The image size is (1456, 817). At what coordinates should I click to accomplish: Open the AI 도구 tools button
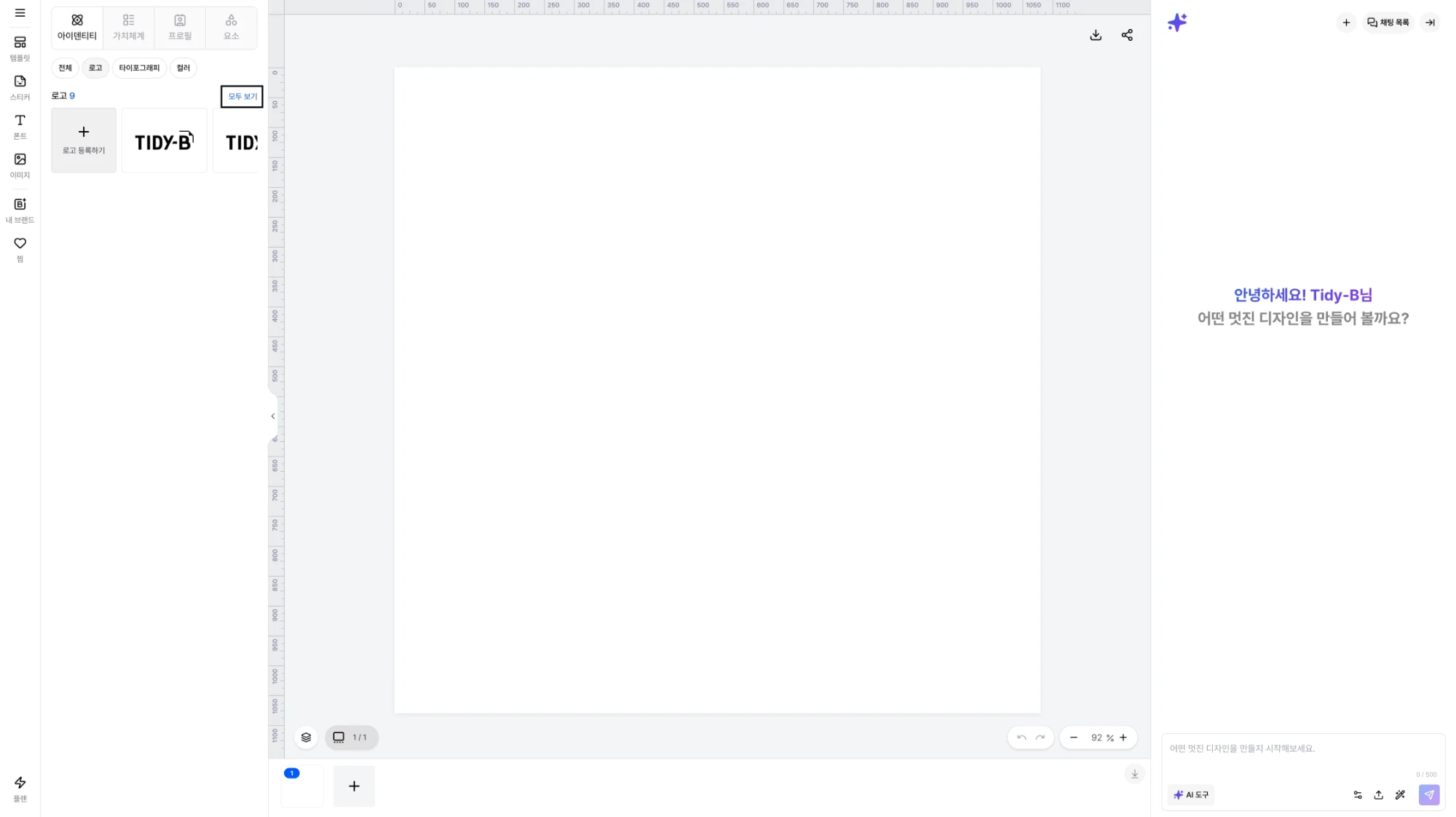click(1191, 795)
